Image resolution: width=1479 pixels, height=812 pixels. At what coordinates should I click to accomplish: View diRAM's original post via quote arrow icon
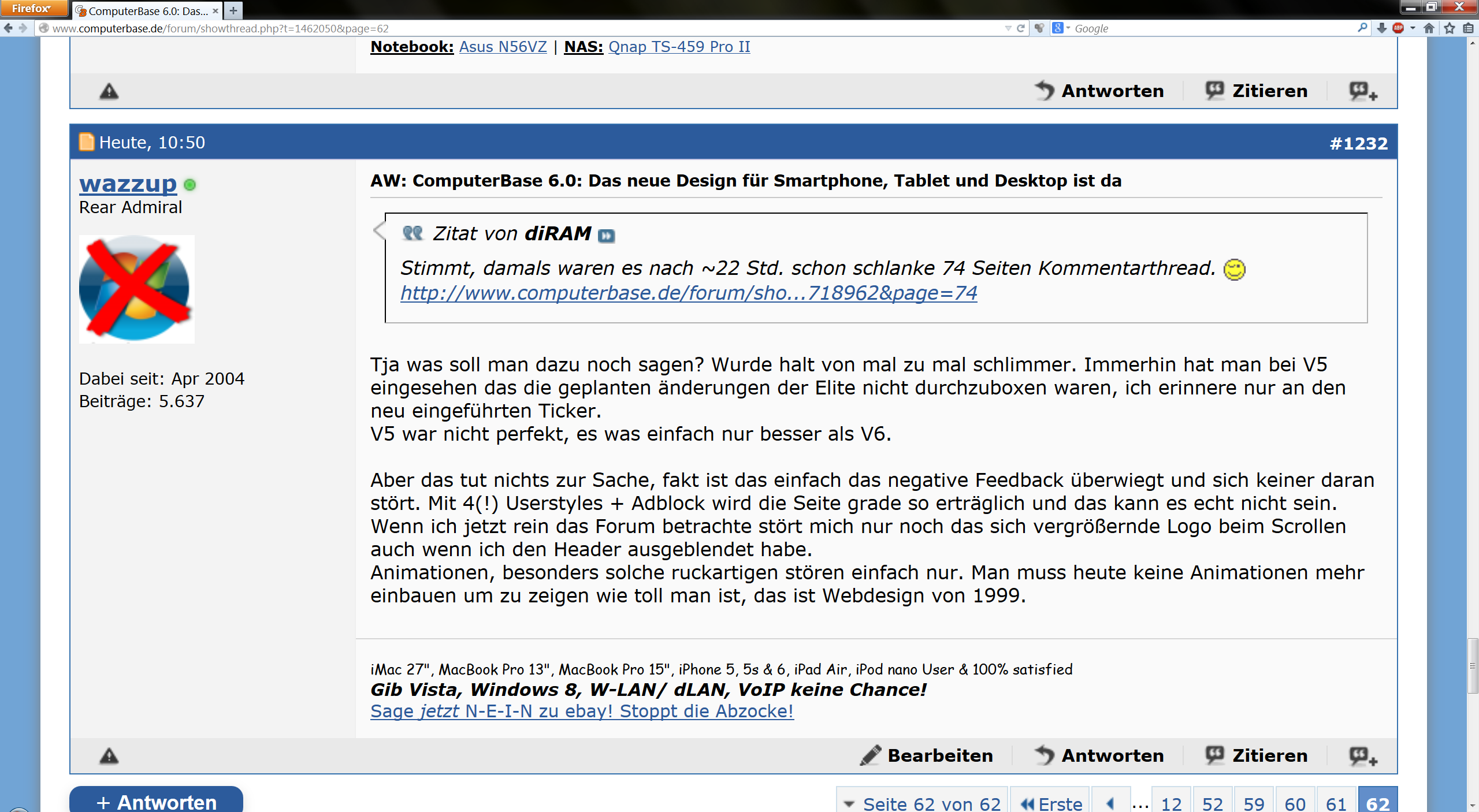[606, 236]
